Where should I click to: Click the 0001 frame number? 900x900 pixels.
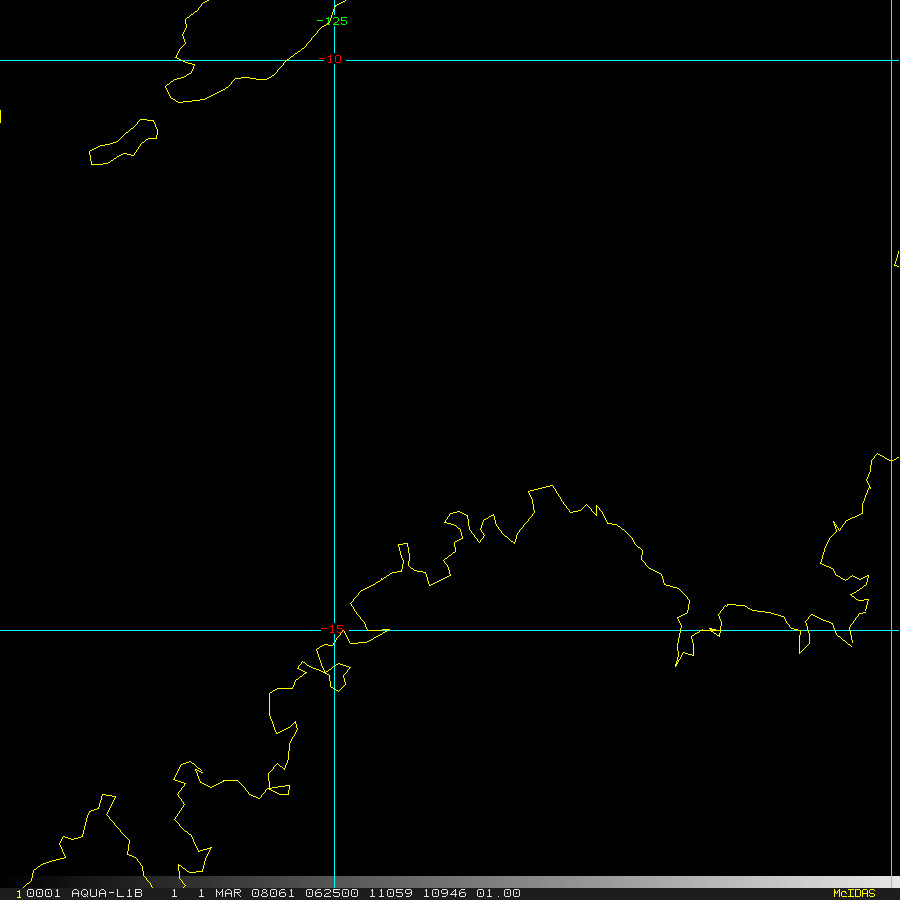pos(44,893)
